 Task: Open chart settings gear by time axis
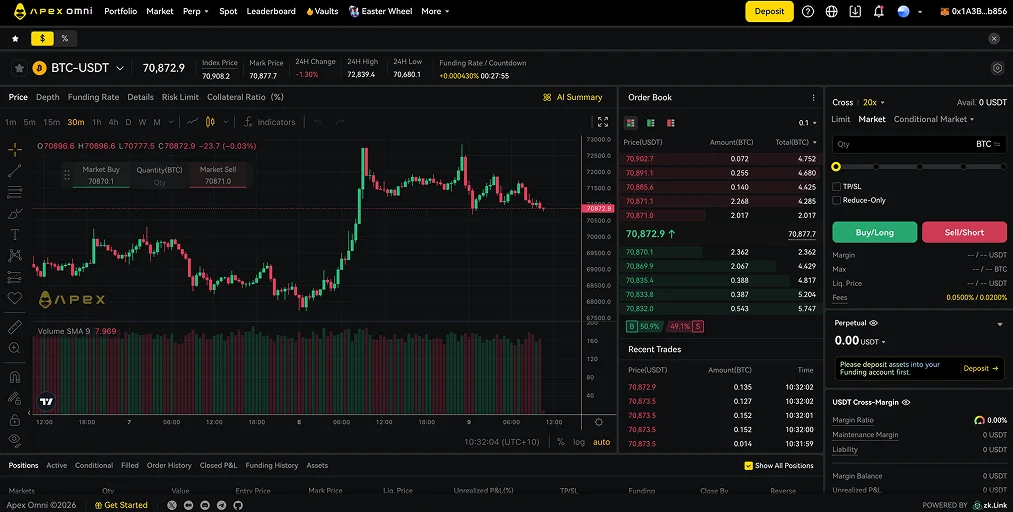click(599, 422)
